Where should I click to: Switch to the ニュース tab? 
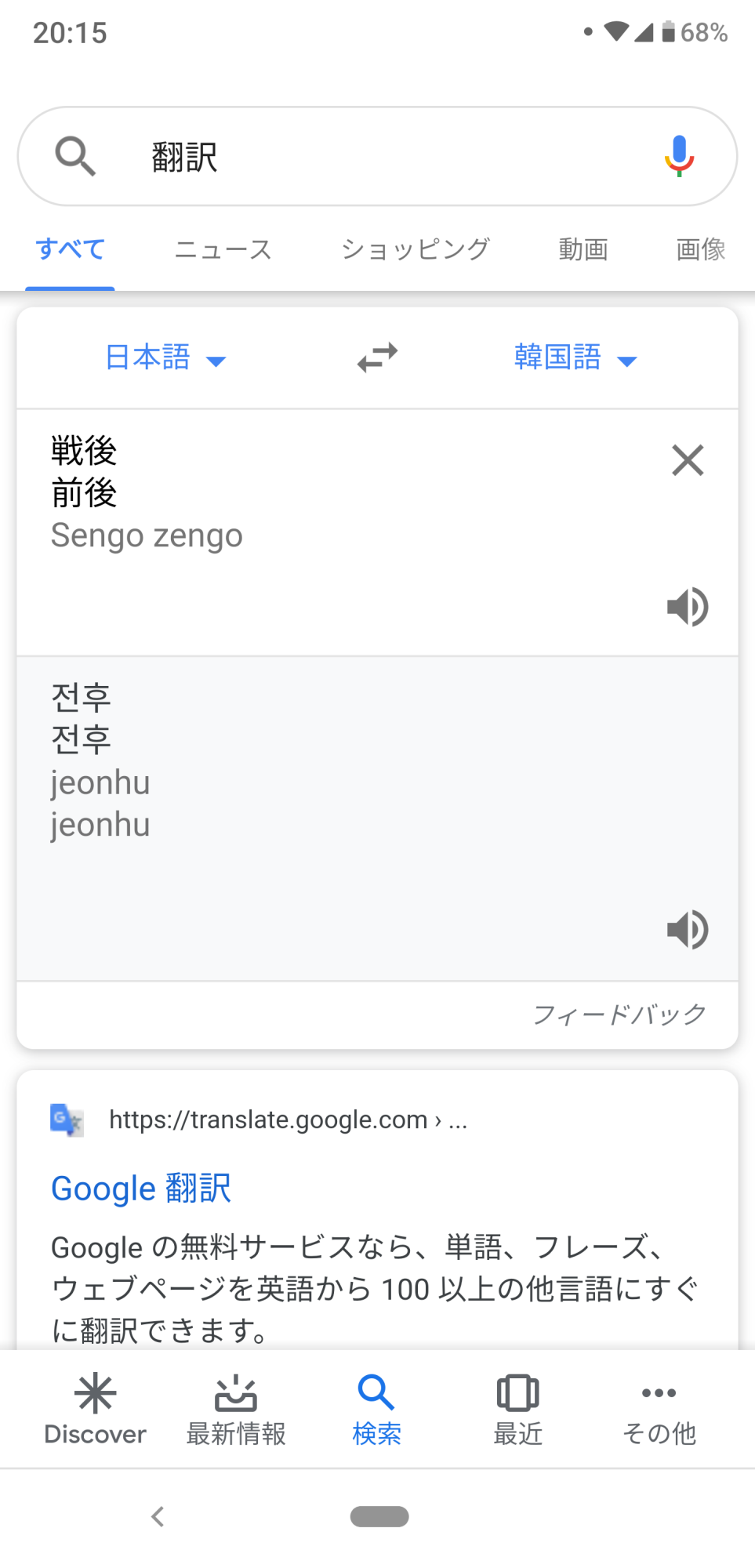223,250
